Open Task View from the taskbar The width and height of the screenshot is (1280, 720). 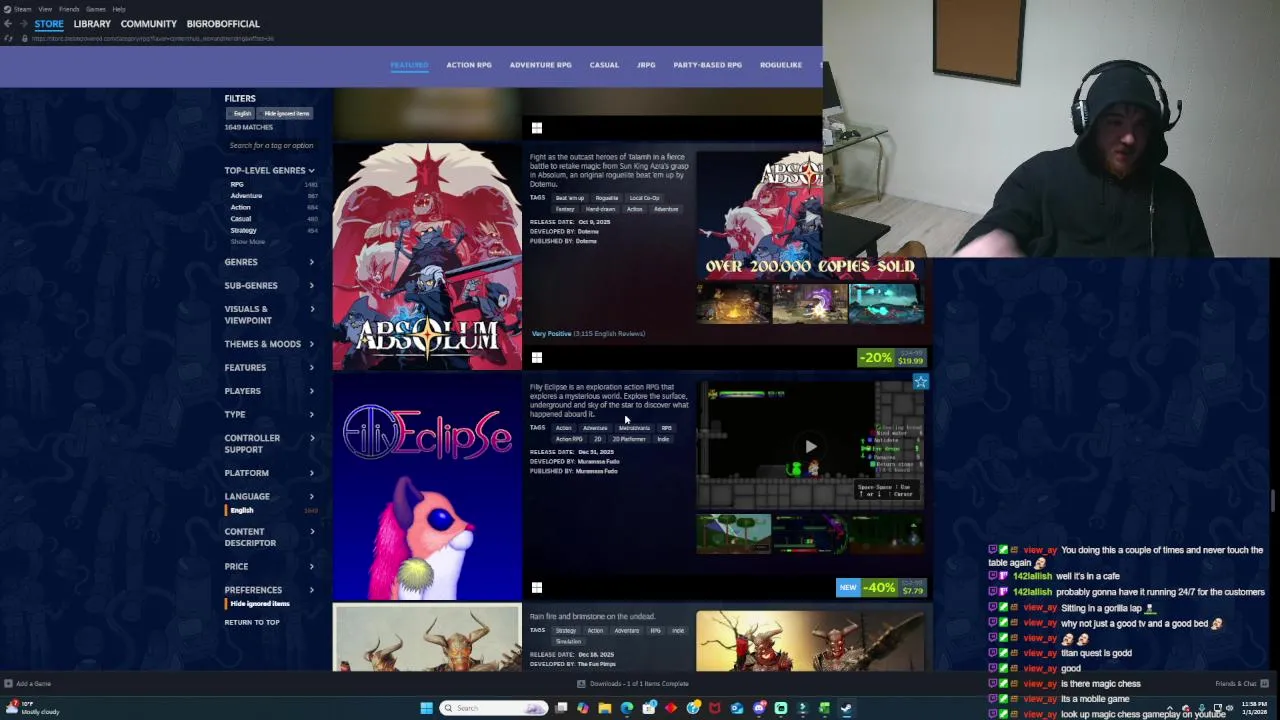point(561,708)
